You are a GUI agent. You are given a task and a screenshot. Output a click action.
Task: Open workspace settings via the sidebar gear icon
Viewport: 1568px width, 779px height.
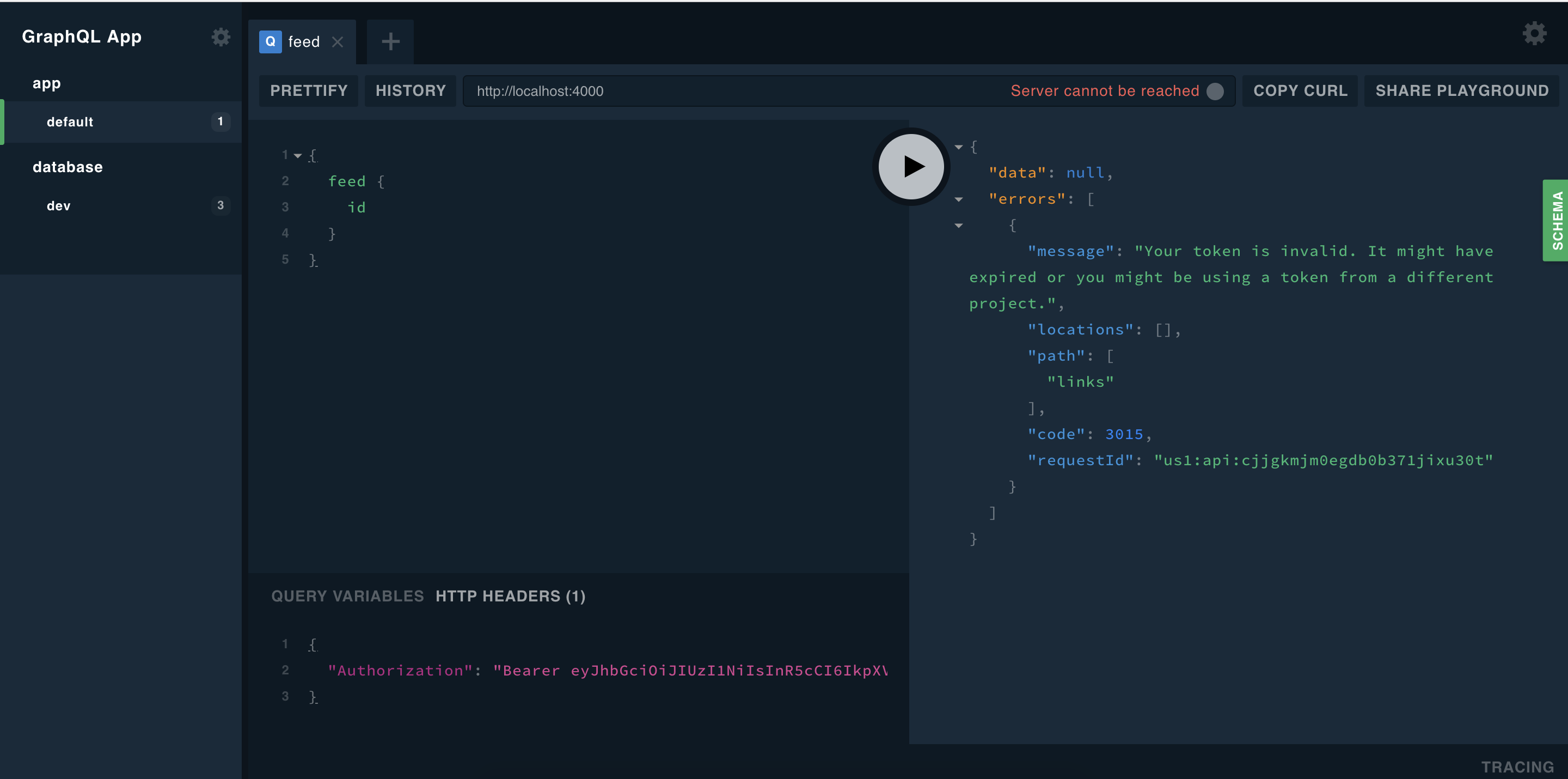[x=220, y=37]
